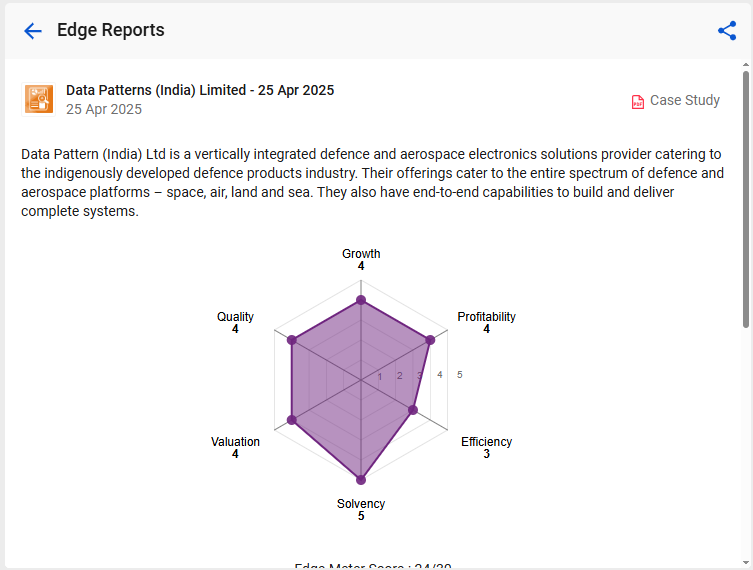The image size is (753, 570).
Task: Select the Solvency data point on radar
Action: click(x=361, y=480)
